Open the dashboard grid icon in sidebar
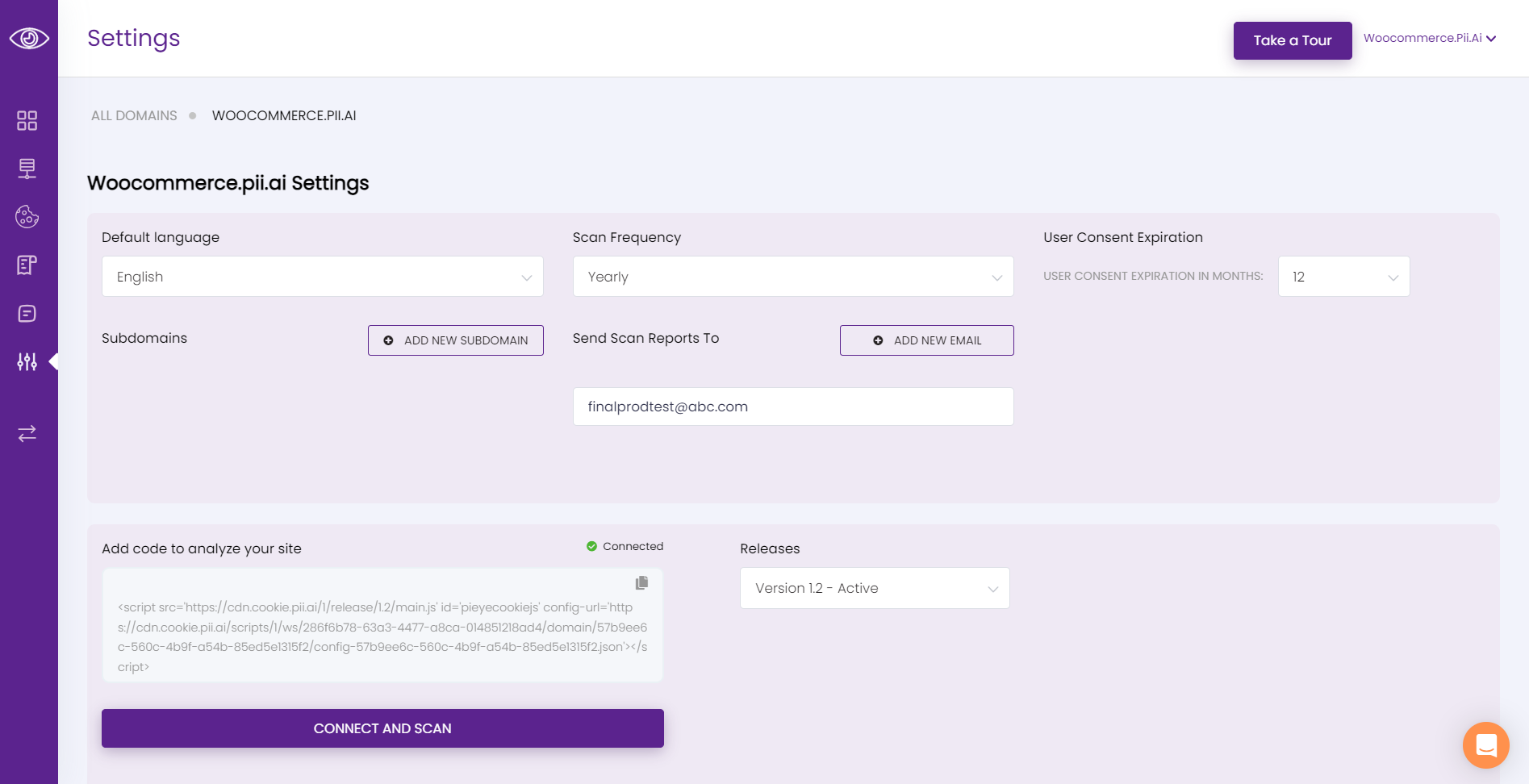Screen dimensions: 1529x784 27,120
